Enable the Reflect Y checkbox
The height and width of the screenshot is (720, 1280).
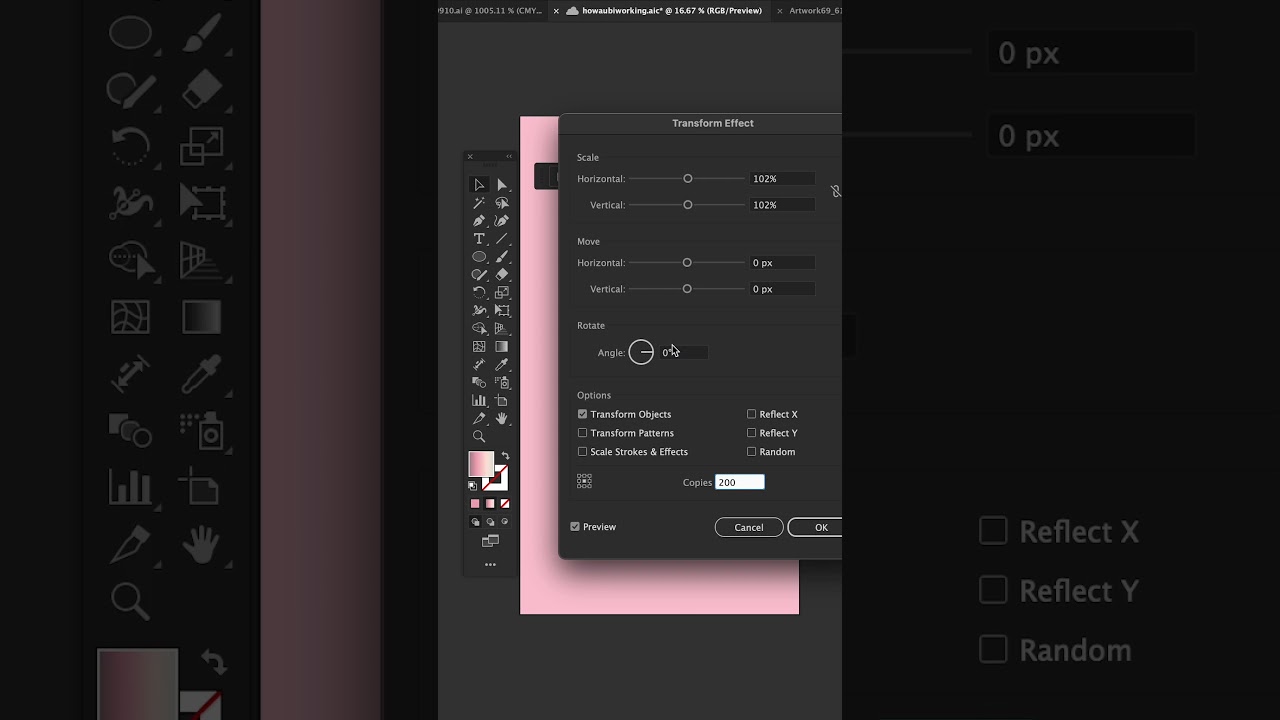(751, 433)
